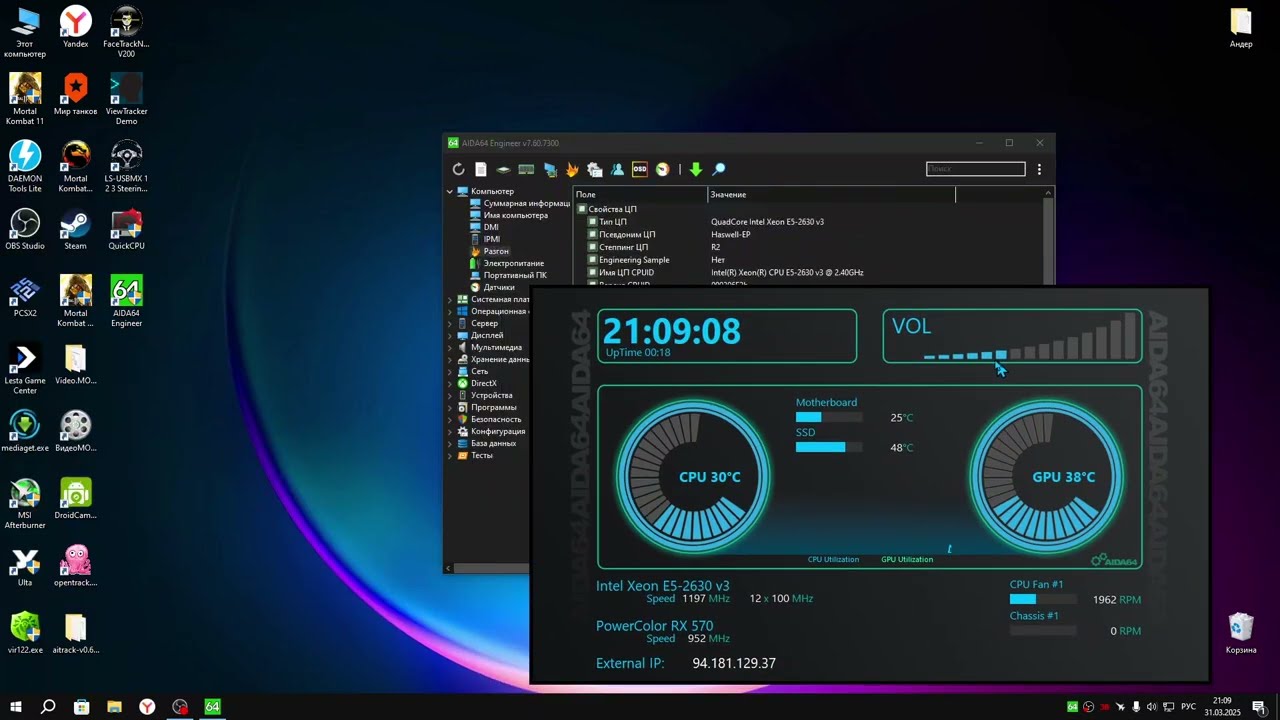The height and width of the screenshot is (720, 1280).
Task: Select the Разгон tree item
Action: click(x=489, y=251)
